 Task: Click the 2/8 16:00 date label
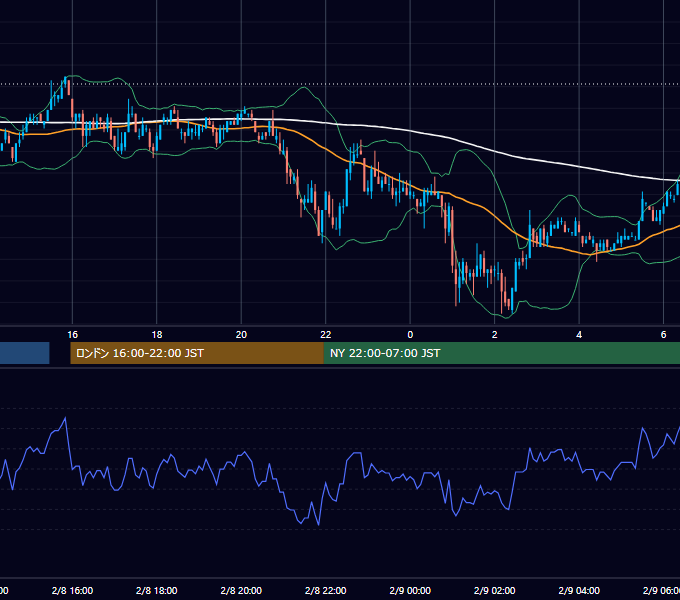[x=72, y=590]
